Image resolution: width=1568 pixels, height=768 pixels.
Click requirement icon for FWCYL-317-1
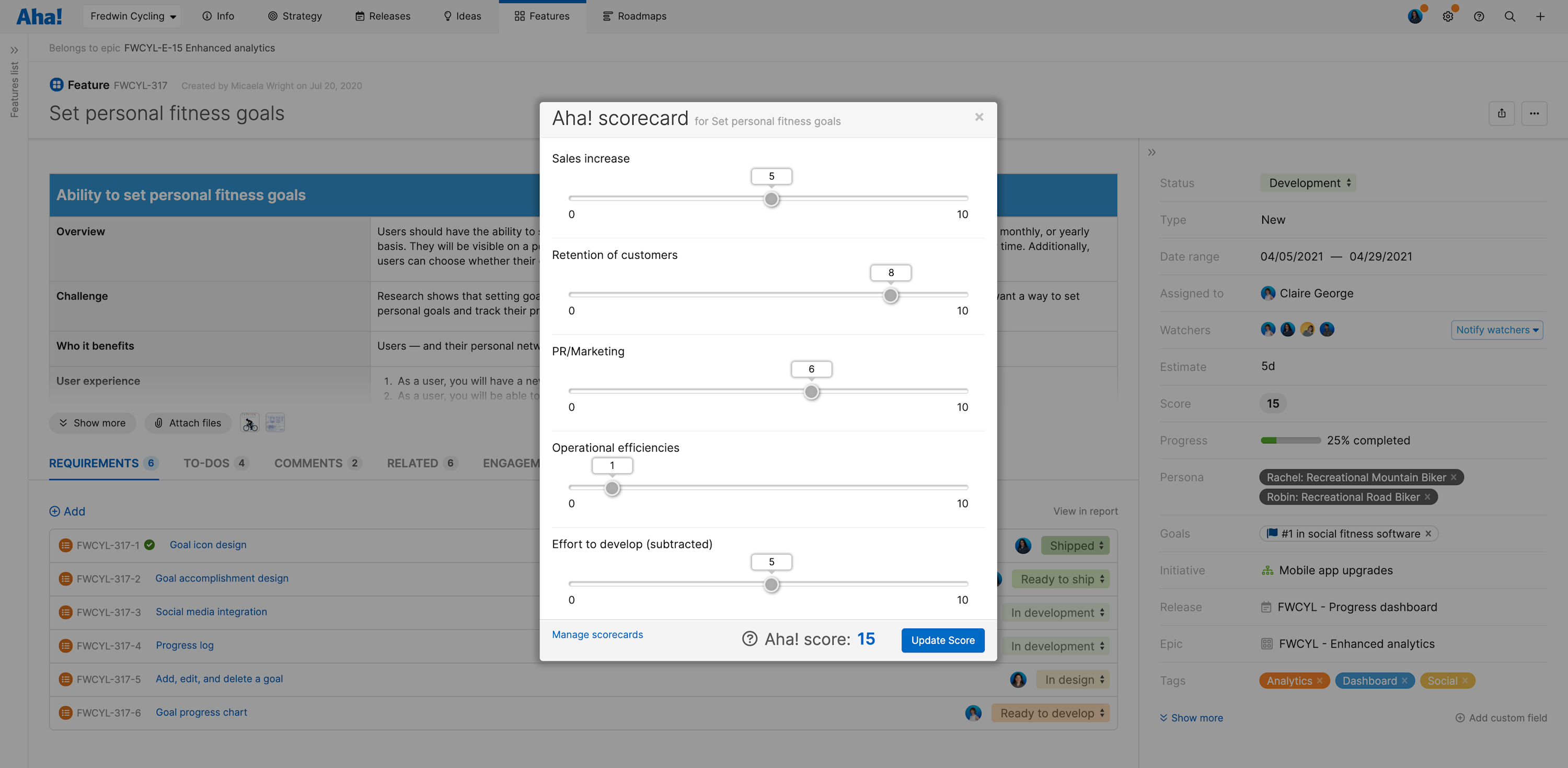66,545
